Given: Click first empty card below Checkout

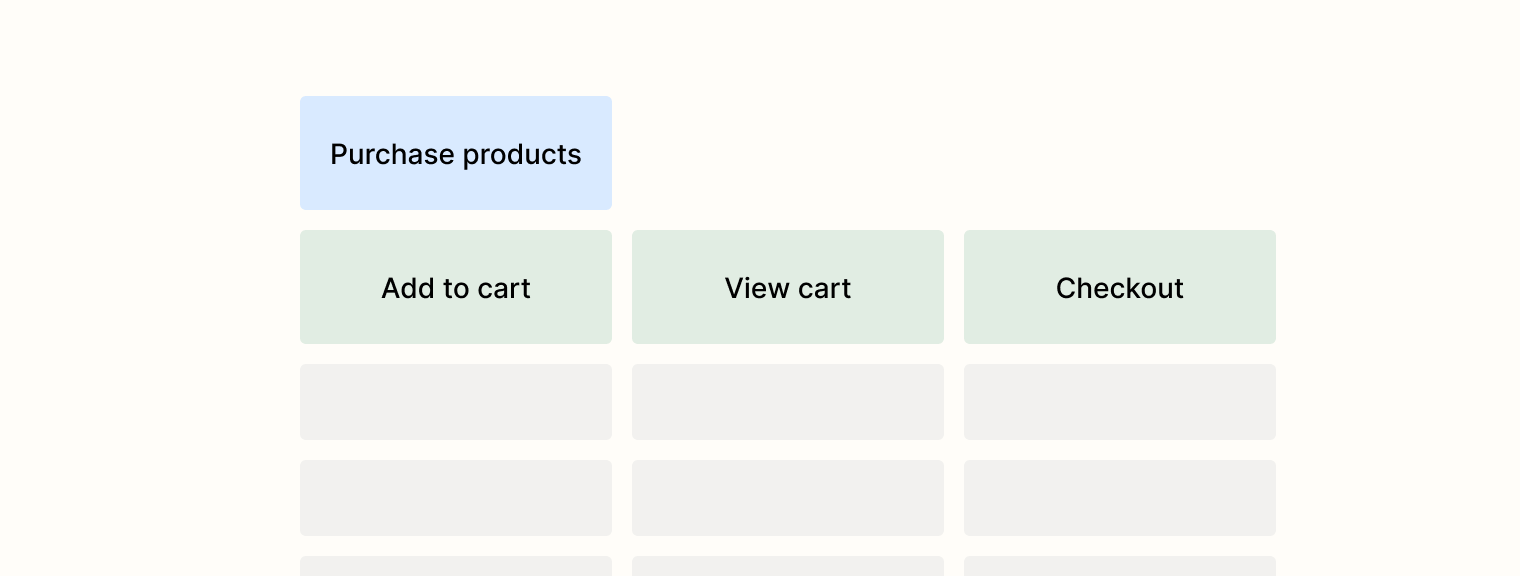Looking at the screenshot, I should (x=1120, y=402).
